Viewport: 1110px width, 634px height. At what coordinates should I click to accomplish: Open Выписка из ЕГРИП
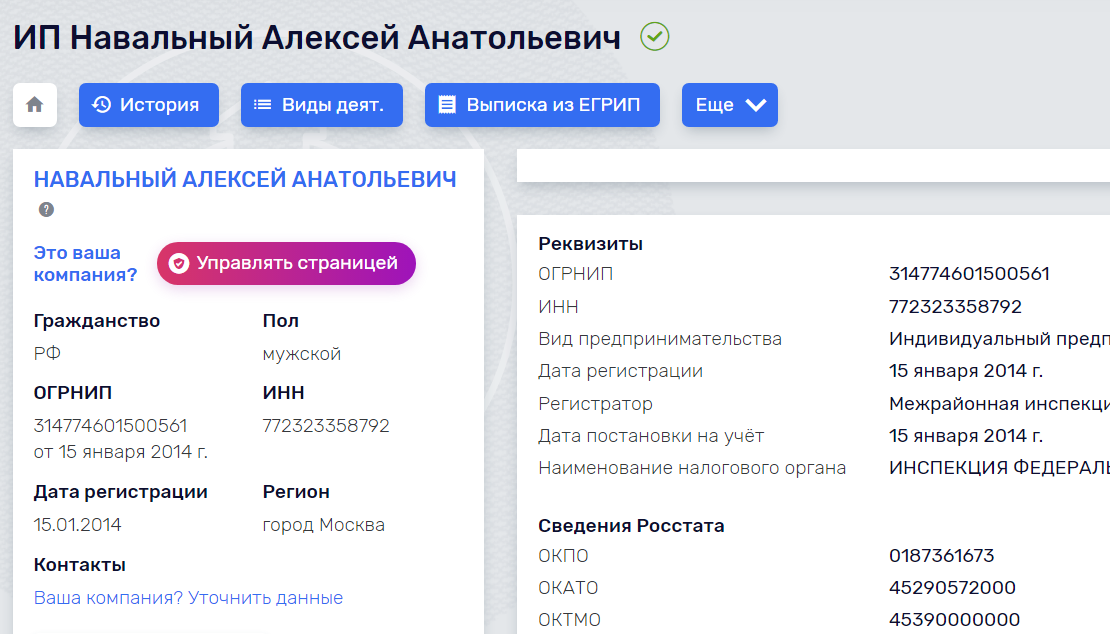pos(542,105)
